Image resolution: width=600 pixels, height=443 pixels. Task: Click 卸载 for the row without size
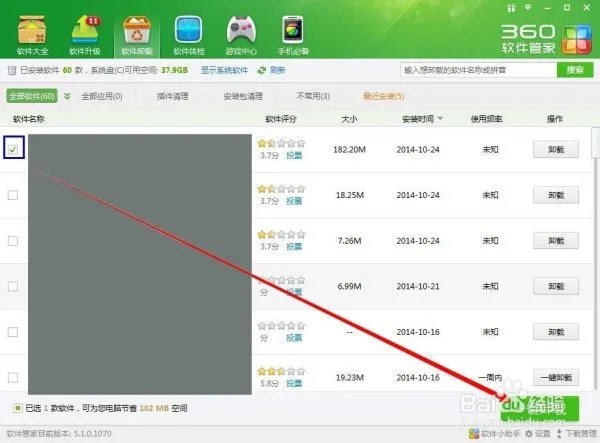(x=556, y=332)
